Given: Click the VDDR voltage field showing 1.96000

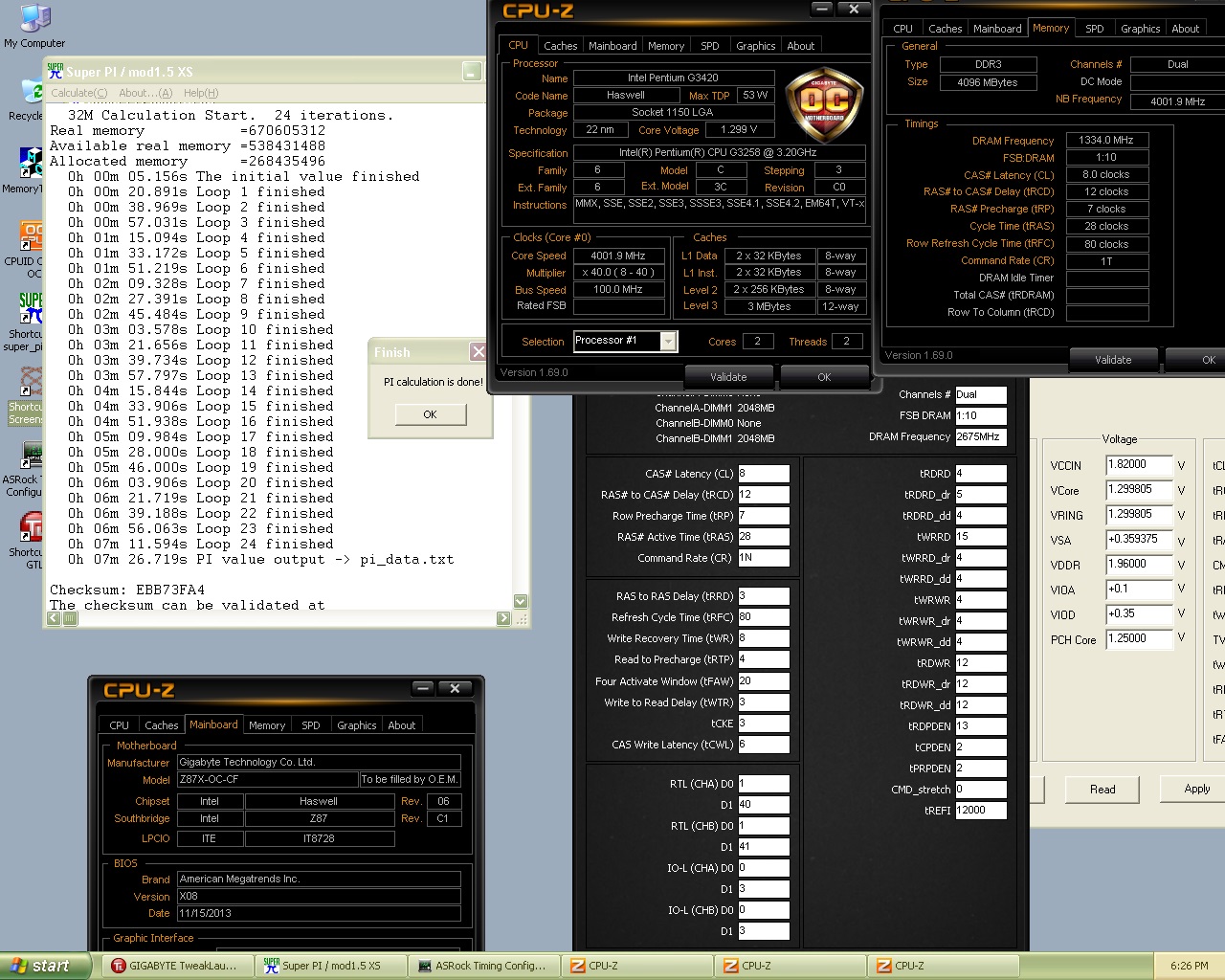Looking at the screenshot, I should coord(1139,565).
